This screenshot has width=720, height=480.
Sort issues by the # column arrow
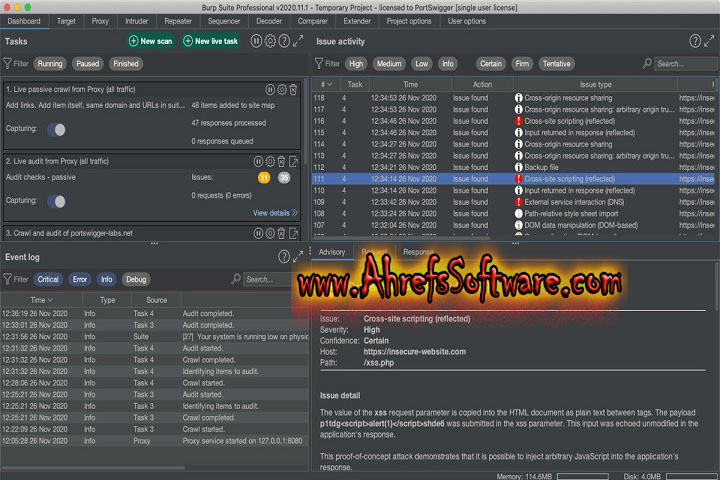(329, 85)
